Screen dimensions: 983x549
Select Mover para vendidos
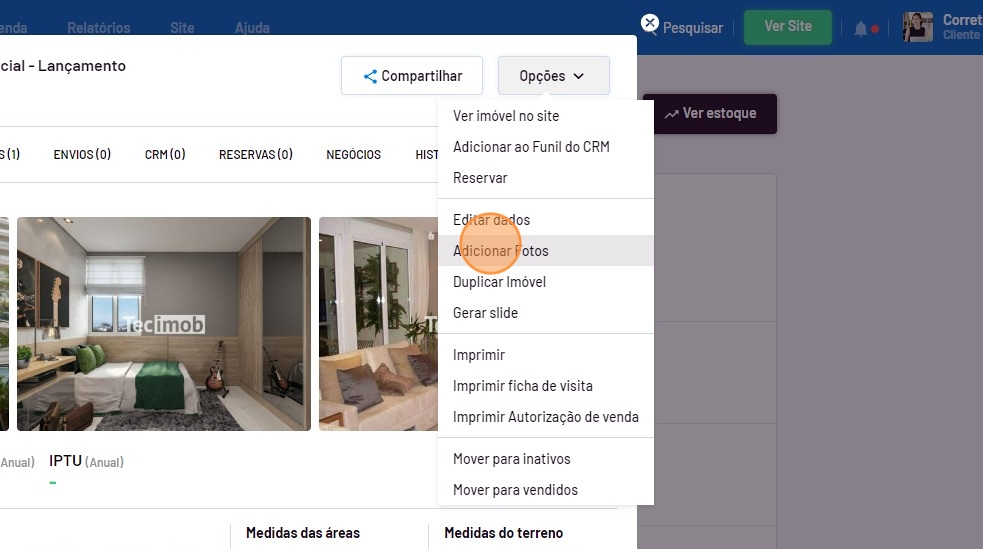[515, 490]
